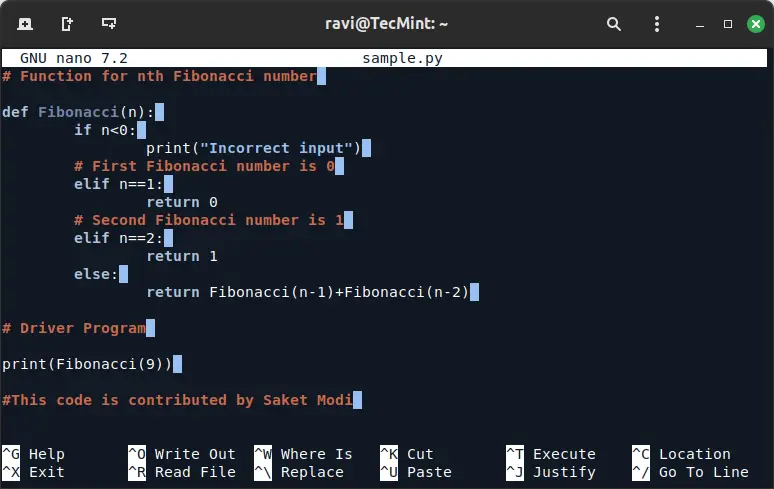
Task: Click the ^O Write Out shortcut
Action: pos(181,454)
